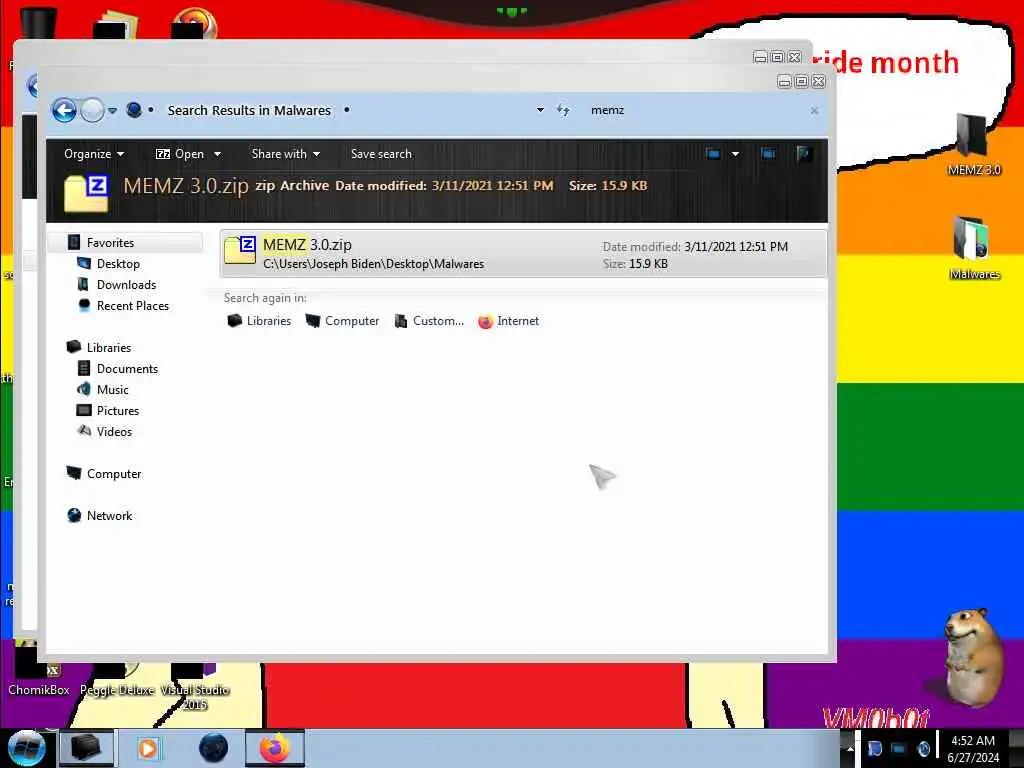Maximize the front Explorer window

(801, 82)
